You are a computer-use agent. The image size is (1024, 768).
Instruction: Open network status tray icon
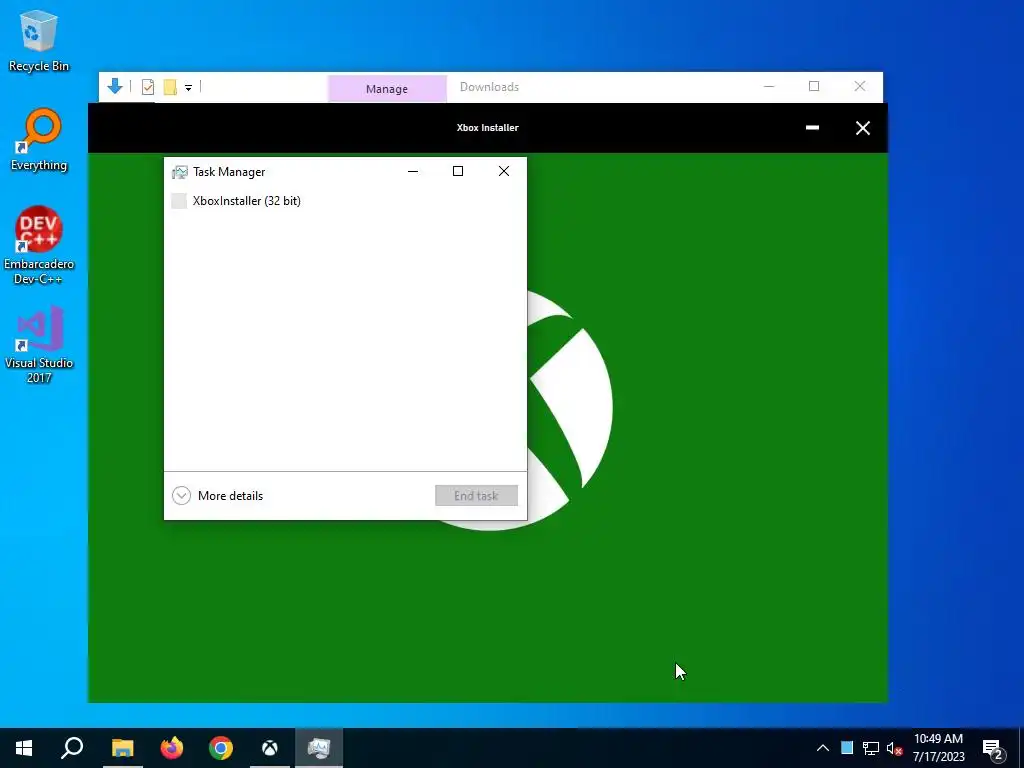pos(871,748)
